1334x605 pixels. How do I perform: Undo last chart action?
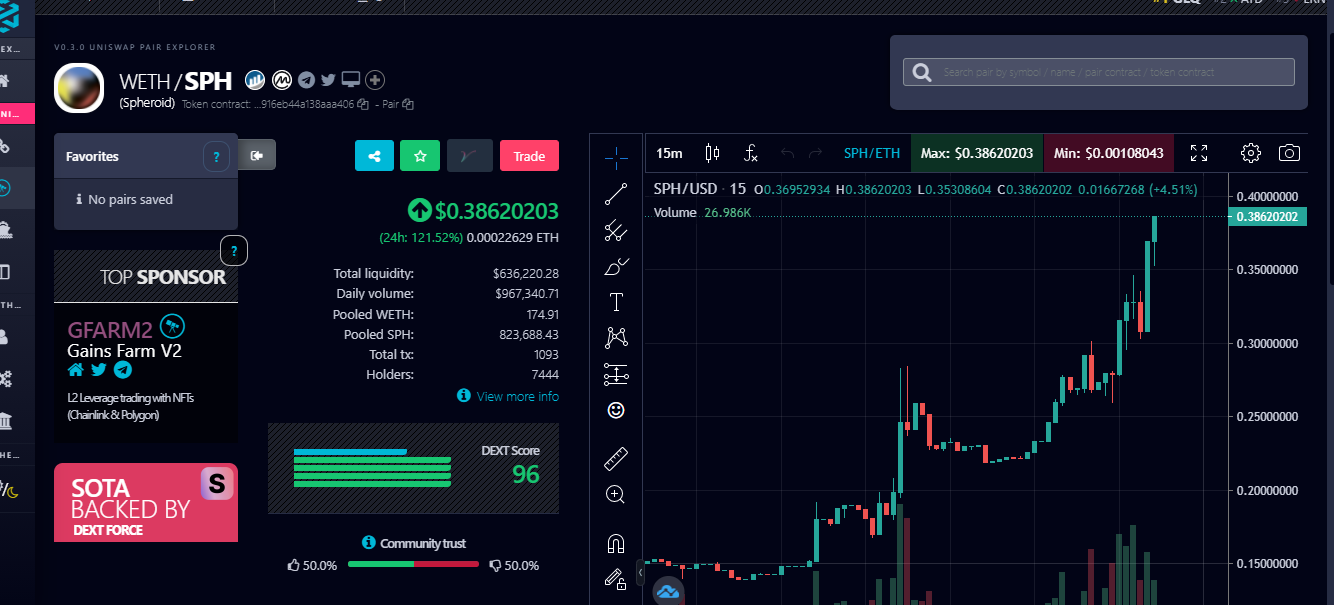pos(787,153)
